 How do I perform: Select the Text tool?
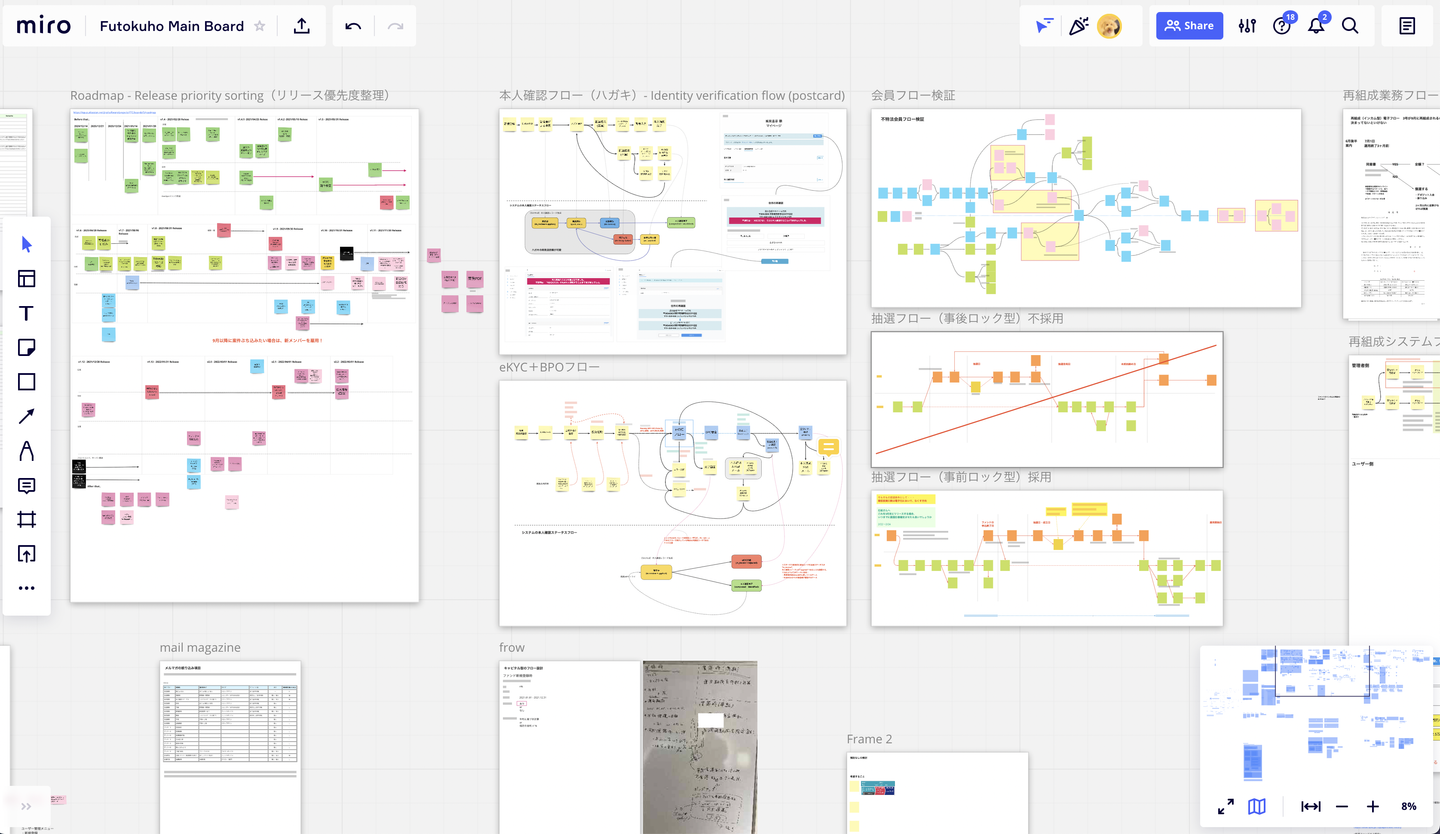pyautogui.click(x=27, y=313)
